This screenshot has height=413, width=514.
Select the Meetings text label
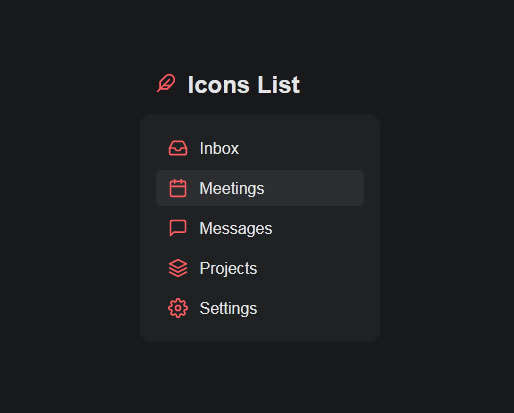tap(232, 189)
